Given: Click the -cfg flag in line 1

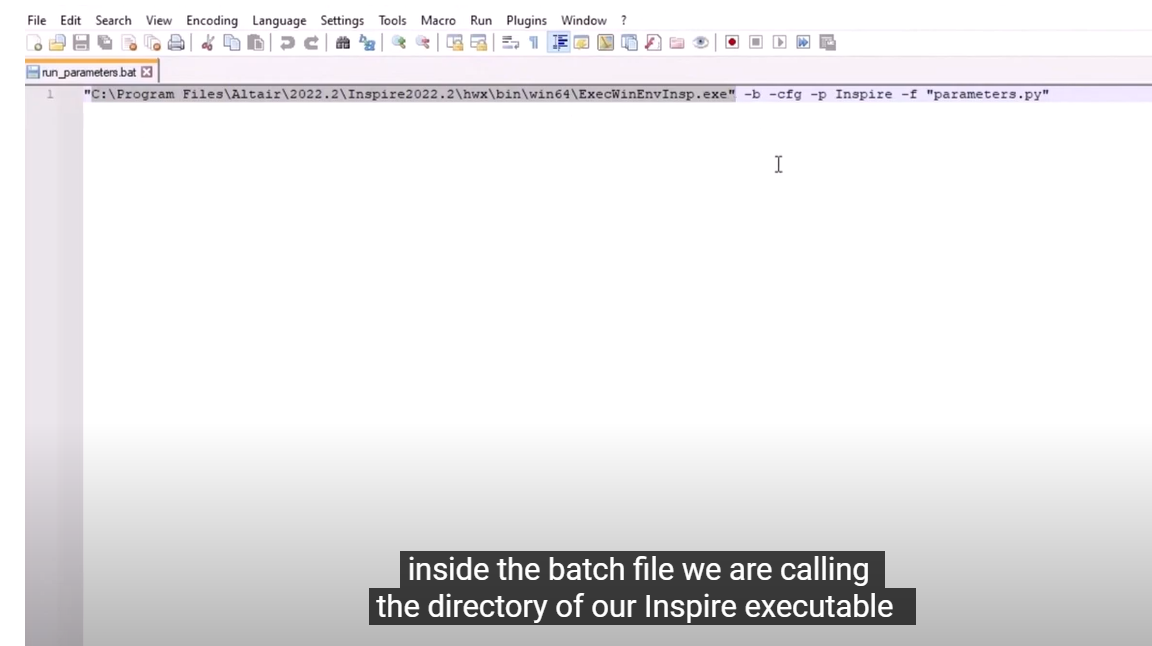Looking at the screenshot, I should 785,94.
